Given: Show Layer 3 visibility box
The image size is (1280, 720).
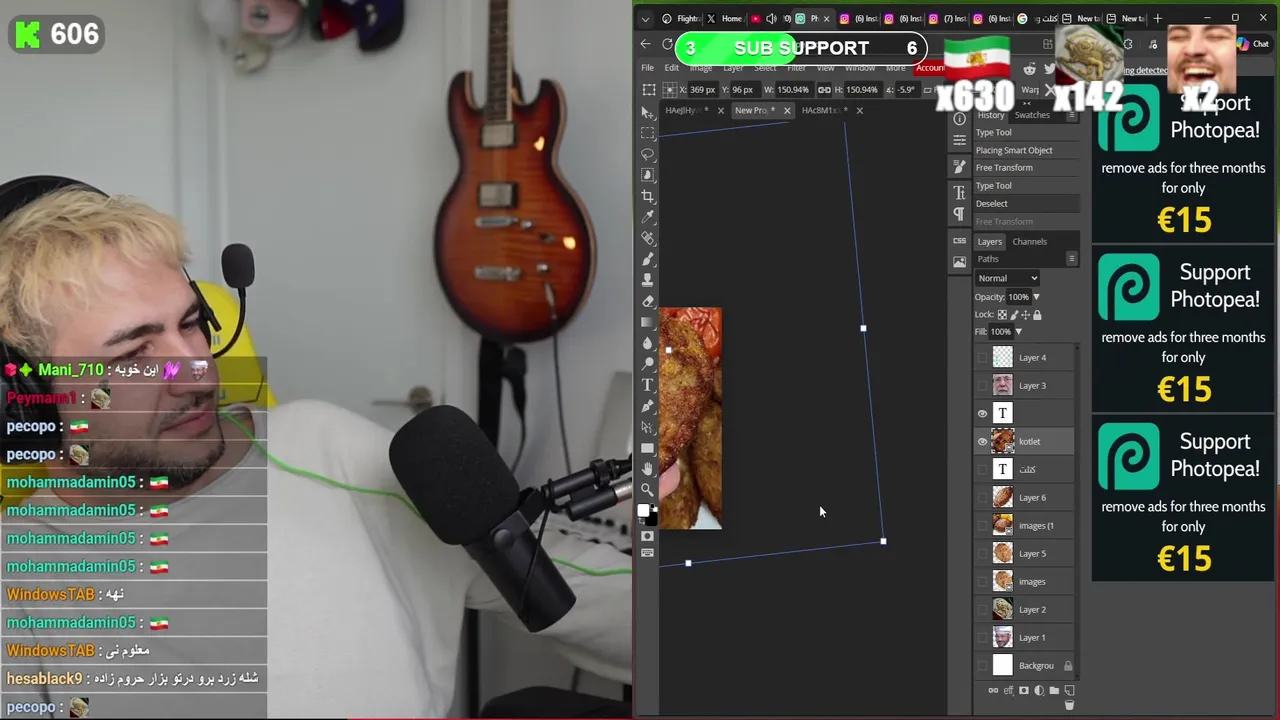Looking at the screenshot, I should pos(982,385).
